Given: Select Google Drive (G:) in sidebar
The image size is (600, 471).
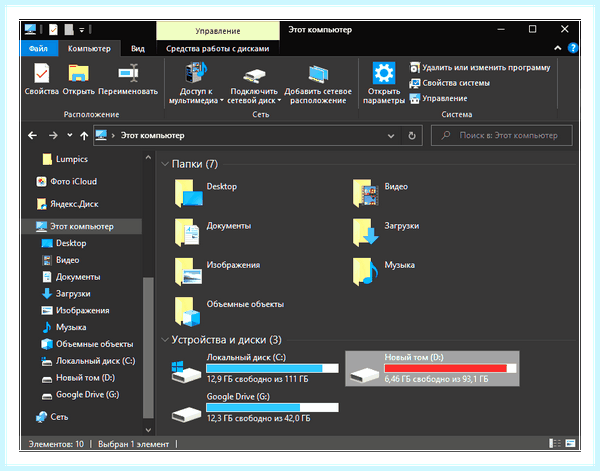Looking at the screenshot, I should point(80,395).
